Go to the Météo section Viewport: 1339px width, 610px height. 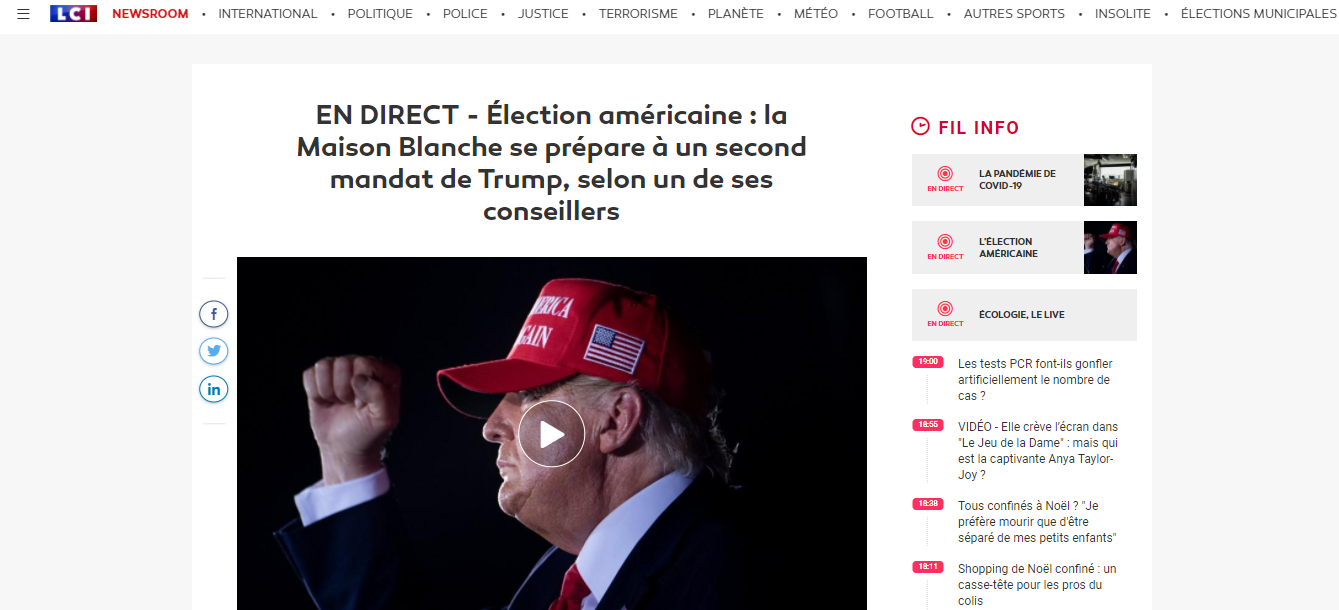click(816, 14)
